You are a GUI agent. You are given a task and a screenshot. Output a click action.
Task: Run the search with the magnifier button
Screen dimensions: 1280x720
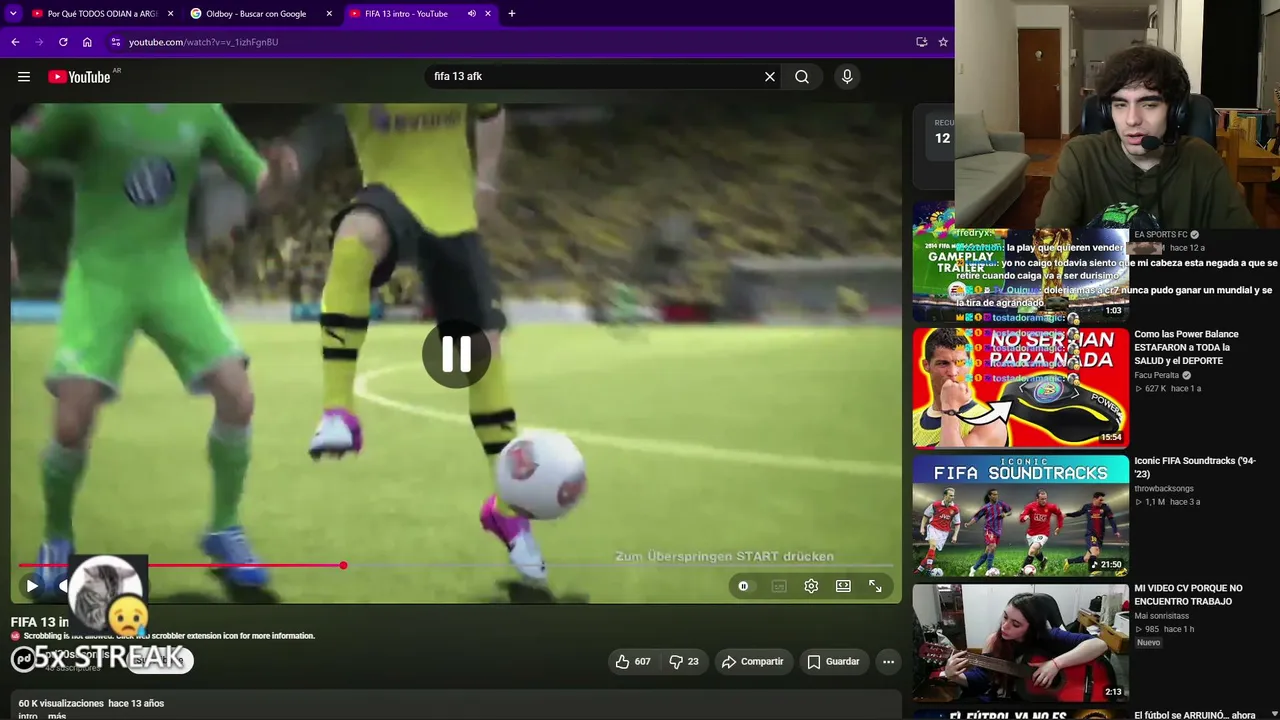(802, 77)
